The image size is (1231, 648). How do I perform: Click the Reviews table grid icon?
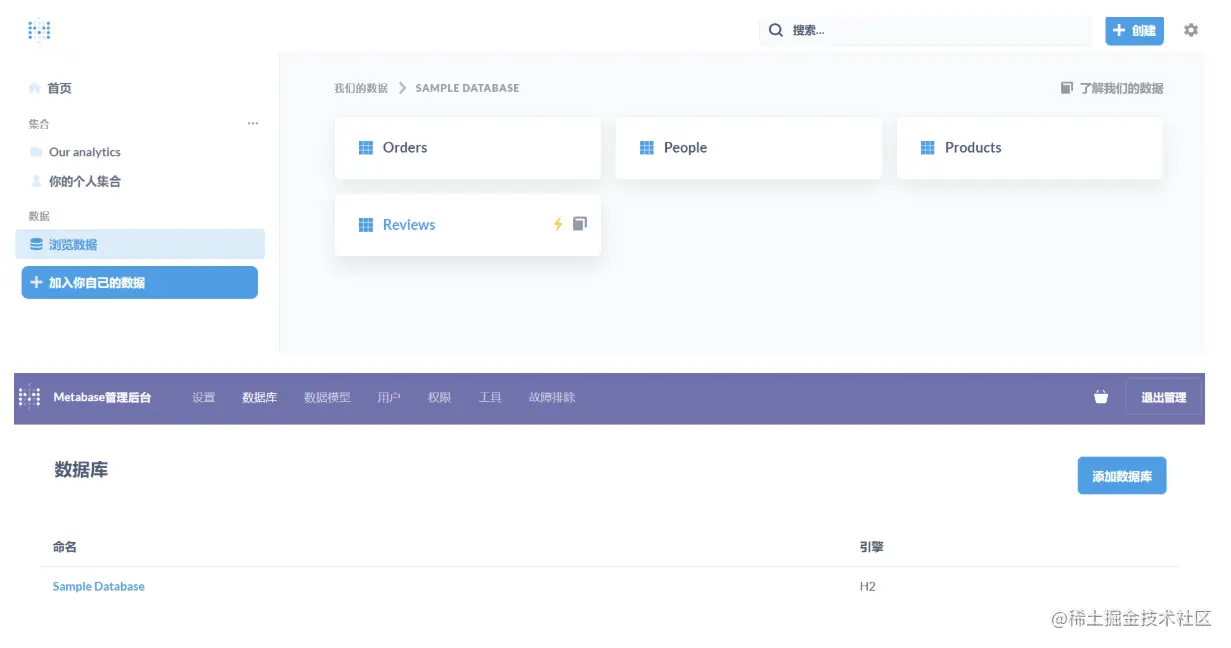pyautogui.click(x=366, y=225)
